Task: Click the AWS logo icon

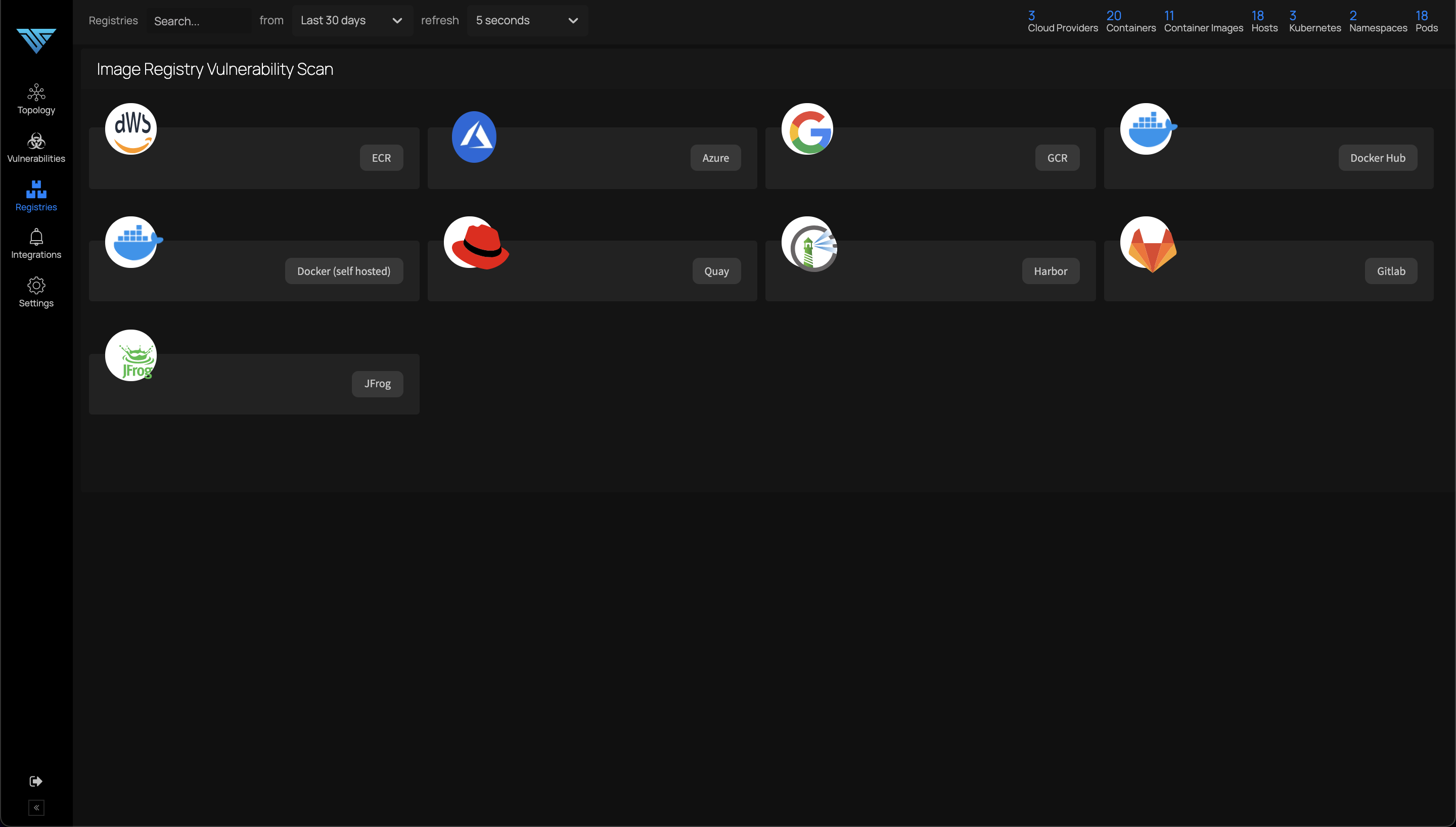Action: tap(131, 129)
